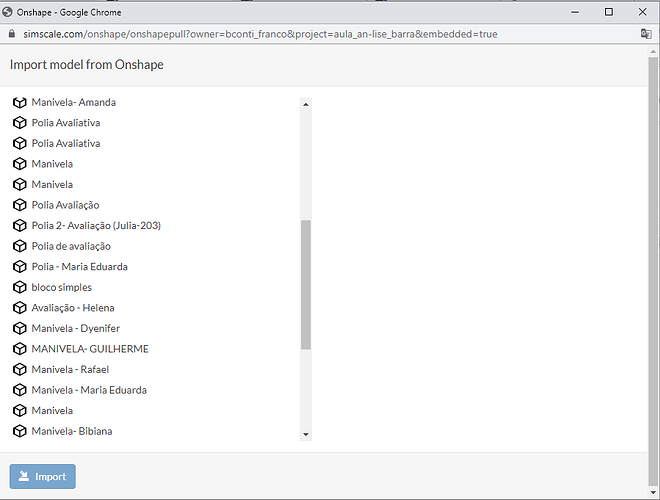The width and height of the screenshot is (660, 500).
Task: Select the Manivela - Maria Eduarda model
Action: pyautogui.click(x=89, y=390)
